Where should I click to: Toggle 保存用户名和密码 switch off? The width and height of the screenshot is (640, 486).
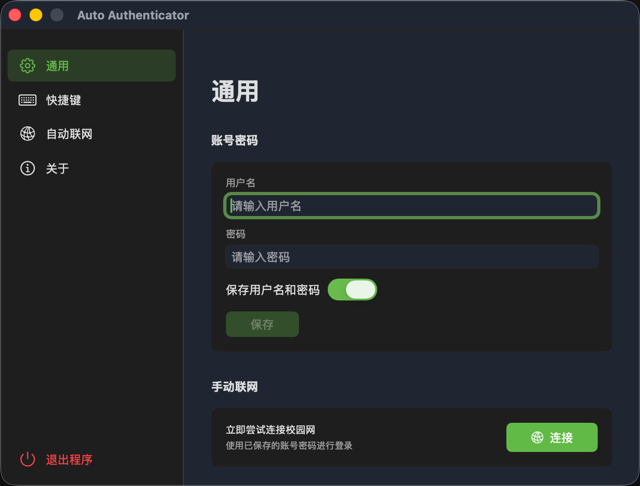[352, 290]
